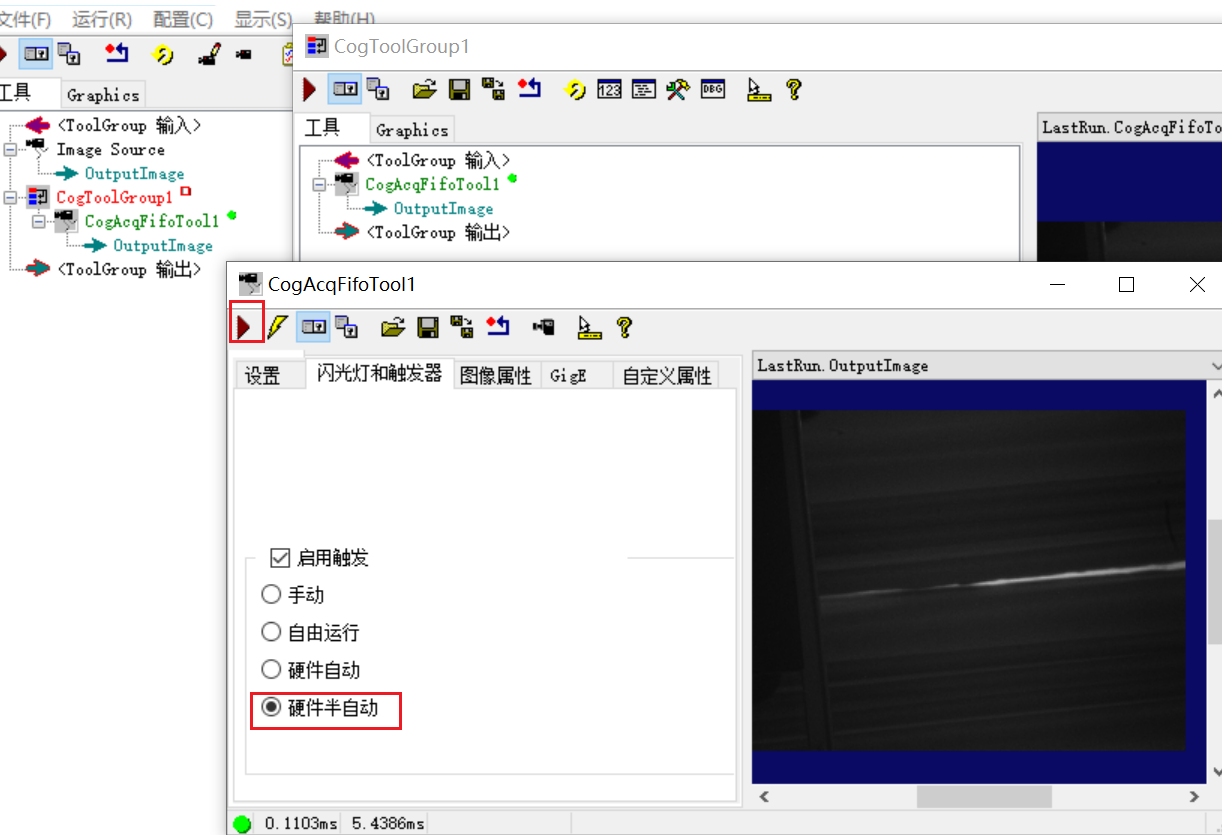Select red CogToolGroup1 item in main tree
The image size is (1222, 835).
(115, 197)
